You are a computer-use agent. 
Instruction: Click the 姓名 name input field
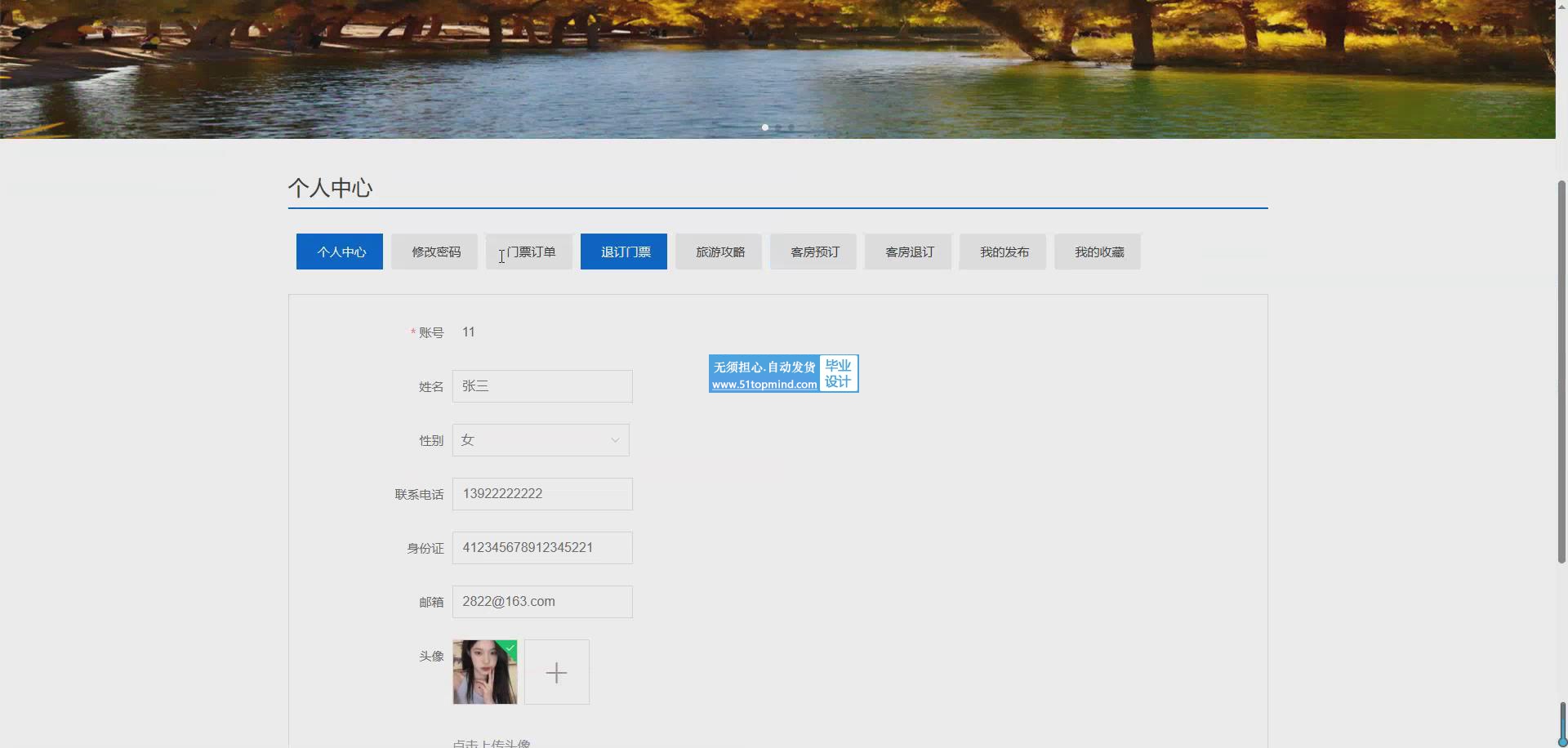542,386
